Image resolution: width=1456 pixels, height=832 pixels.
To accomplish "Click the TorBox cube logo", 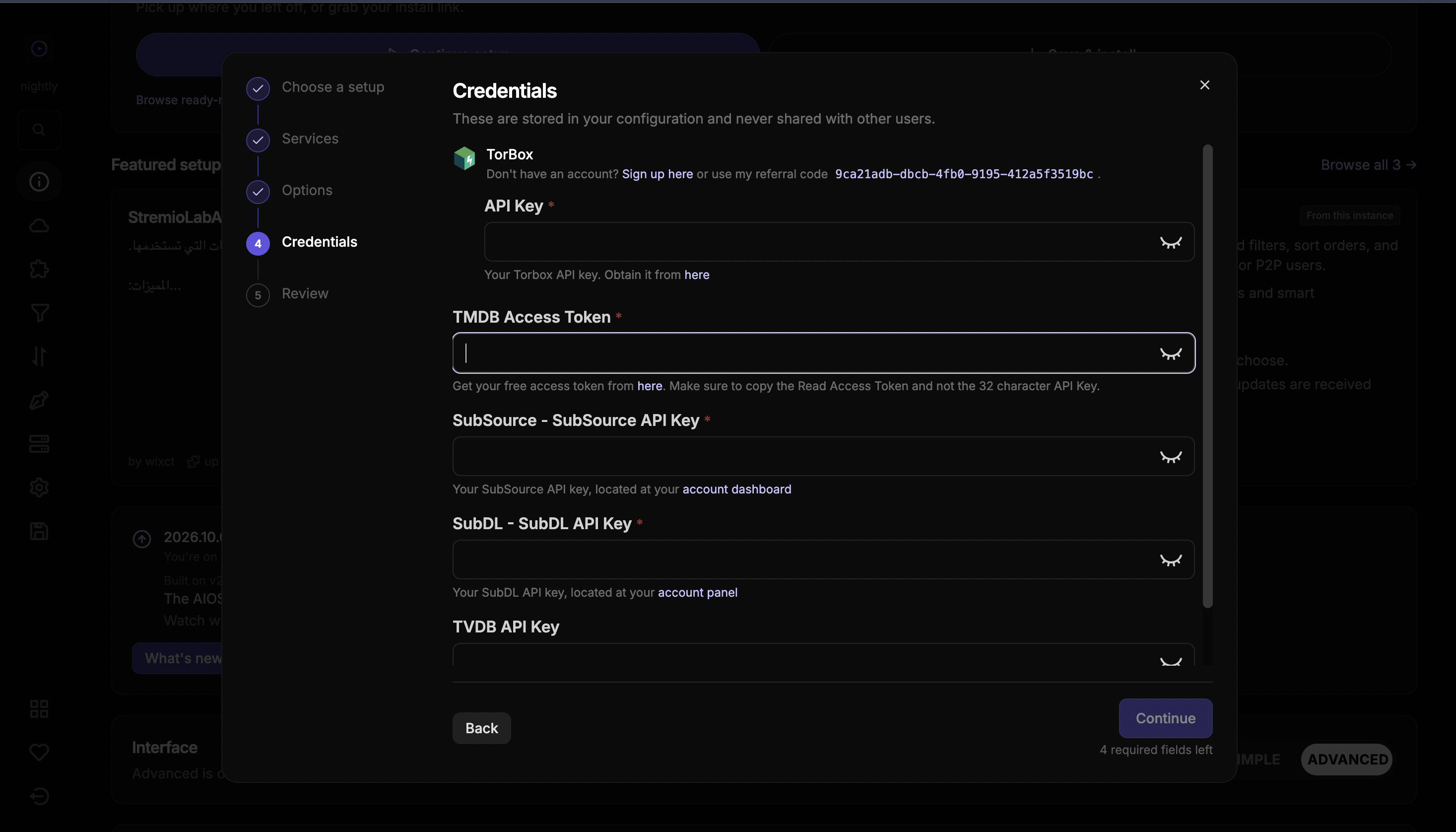I will 464,158.
